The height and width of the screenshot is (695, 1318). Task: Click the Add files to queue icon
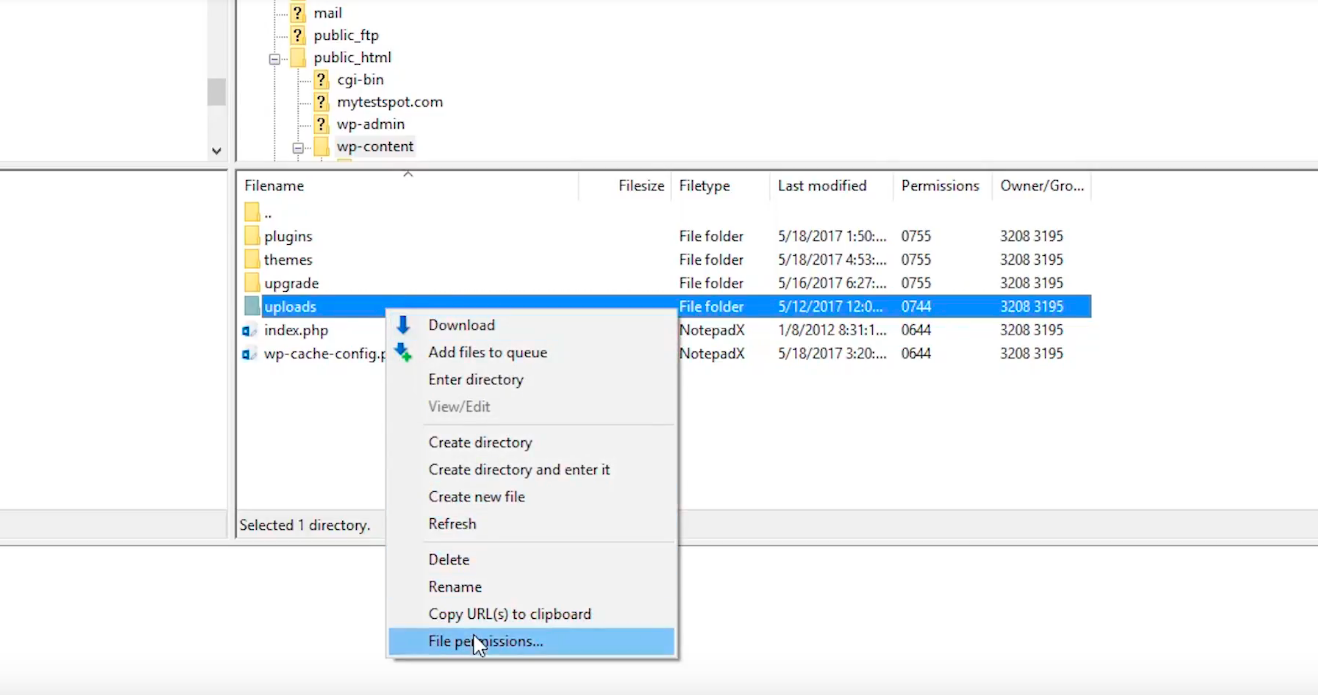point(403,352)
